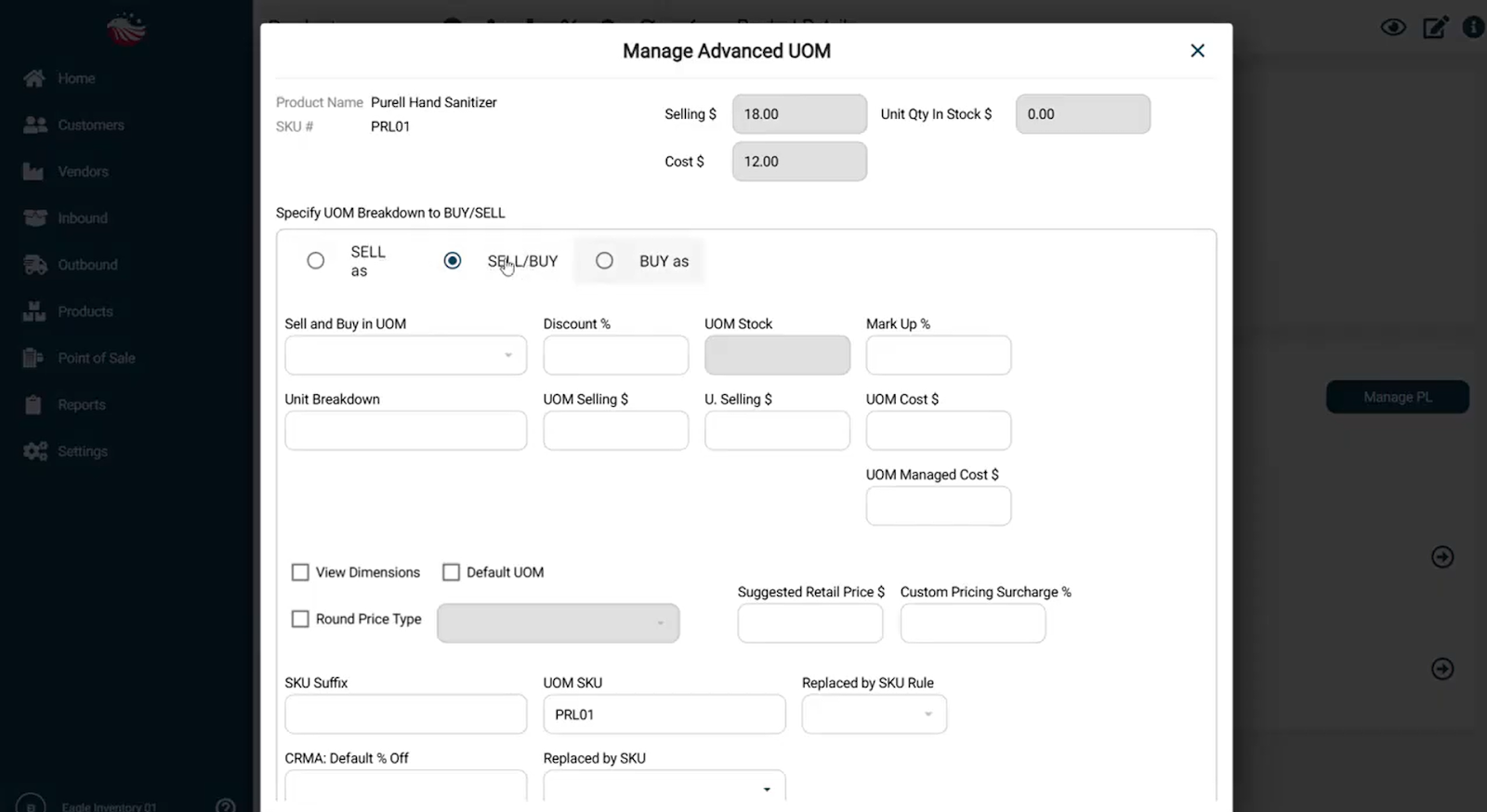
Task: Open Vendors via its sidebar icon
Action: pyautogui.click(x=33, y=171)
